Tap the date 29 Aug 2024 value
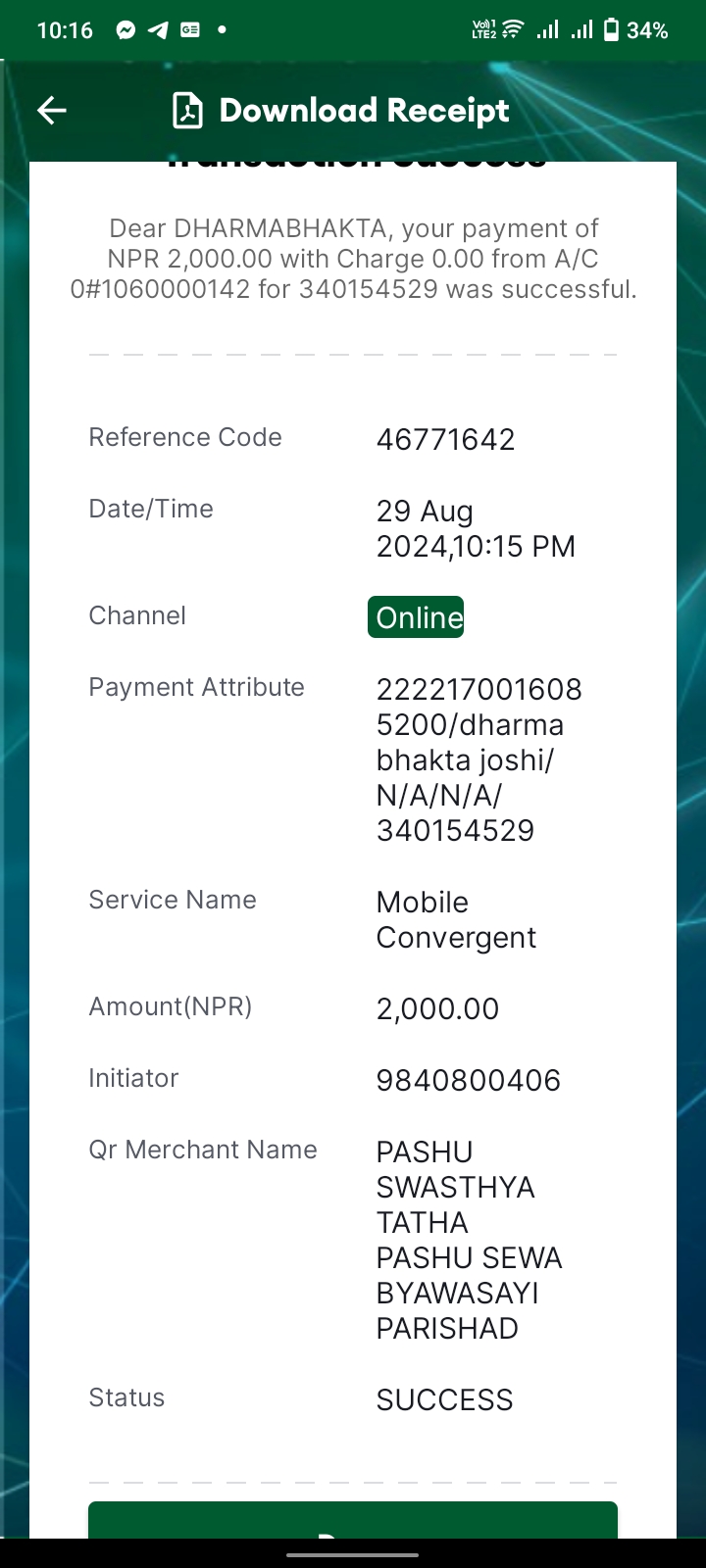This screenshot has height=1568, width=706. click(476, 528)
